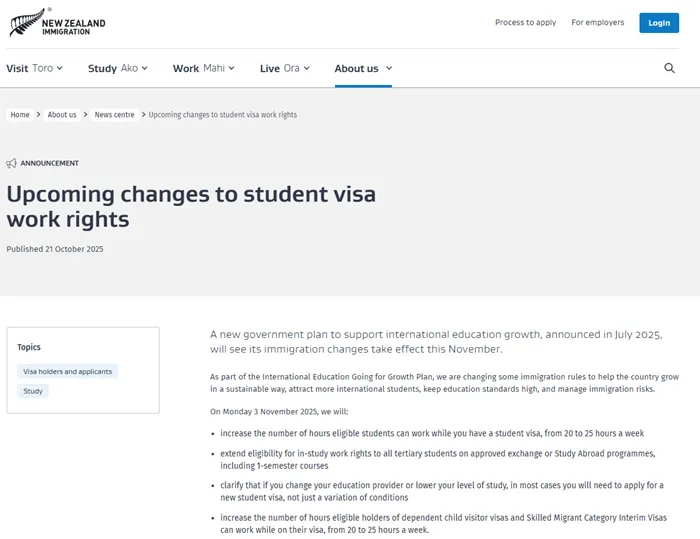This screenshot has width=700, height=539.
Task: Click breadcrumb chevron after News centre
Action: 142,115
